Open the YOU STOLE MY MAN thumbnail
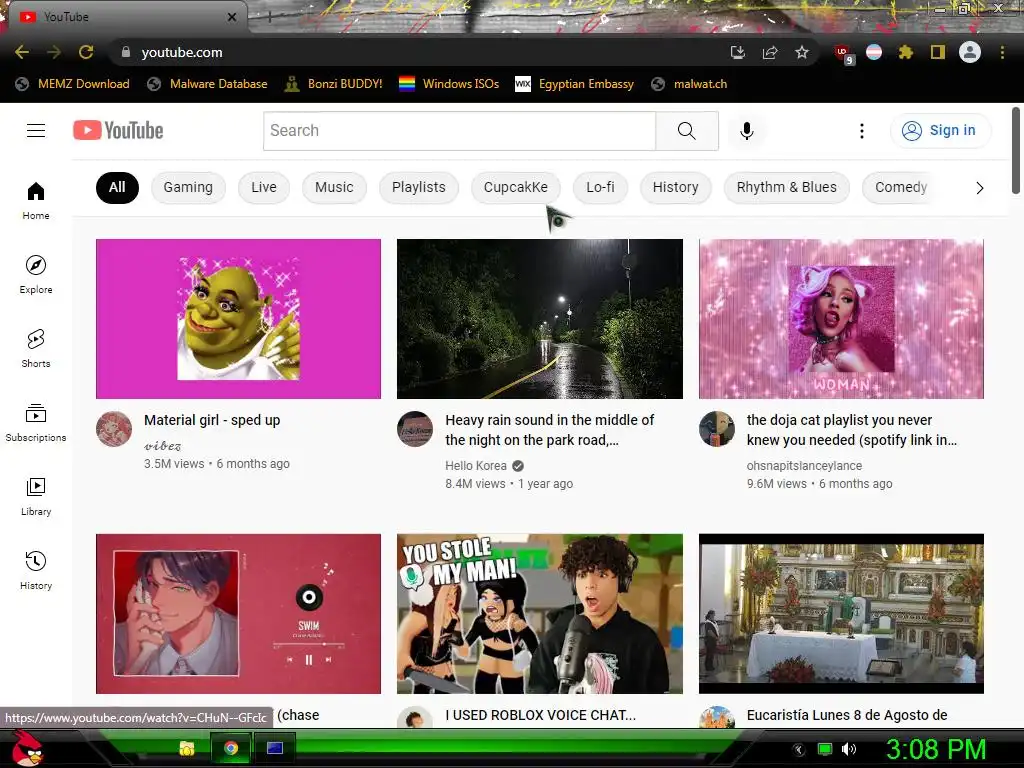1024x768 pixels. tap(540, 614)
